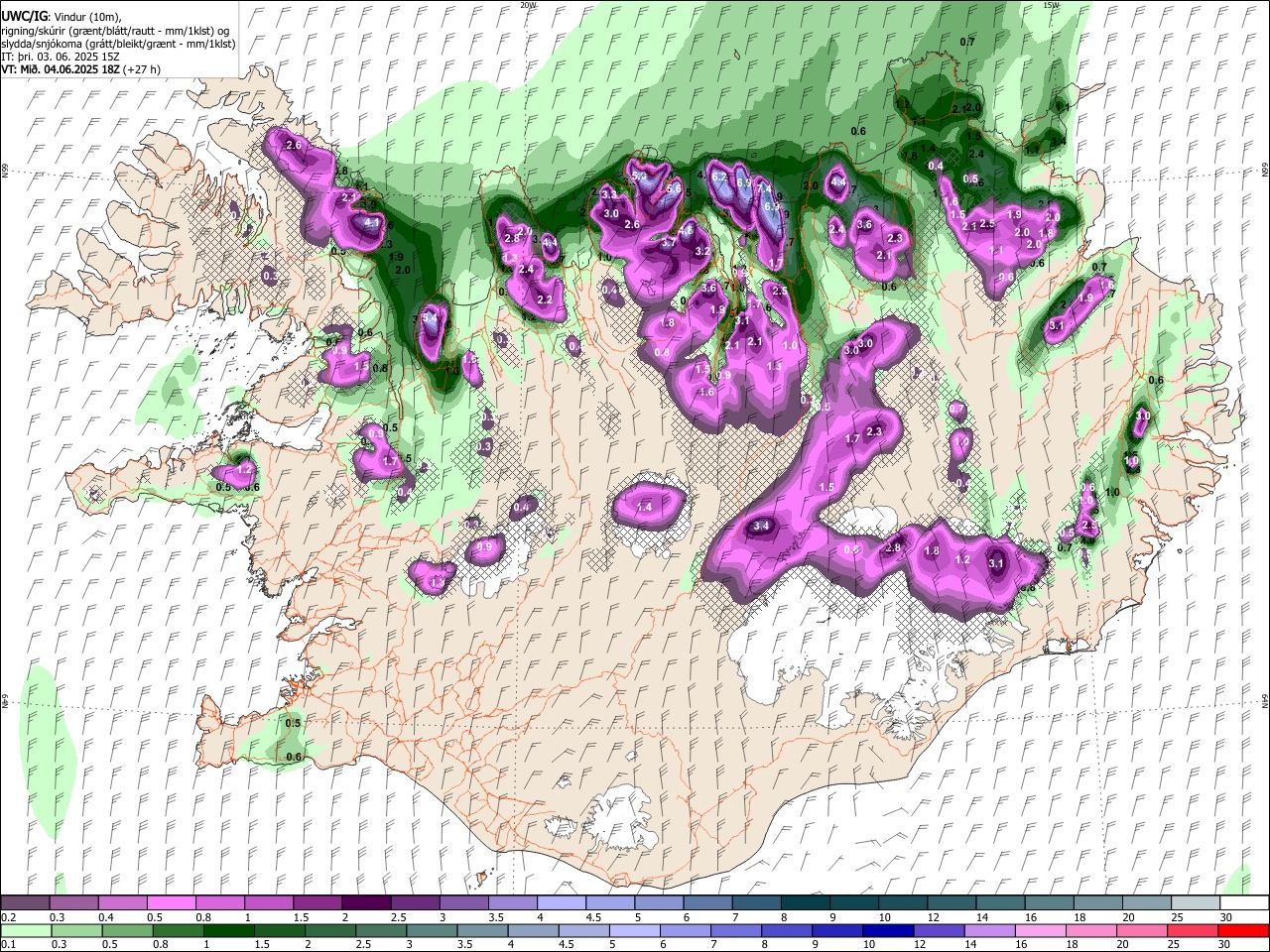Select the bright red swatch after 30 in lower legend row
The width and height of the screenshot is (1270, 952).
point(1243,932)
